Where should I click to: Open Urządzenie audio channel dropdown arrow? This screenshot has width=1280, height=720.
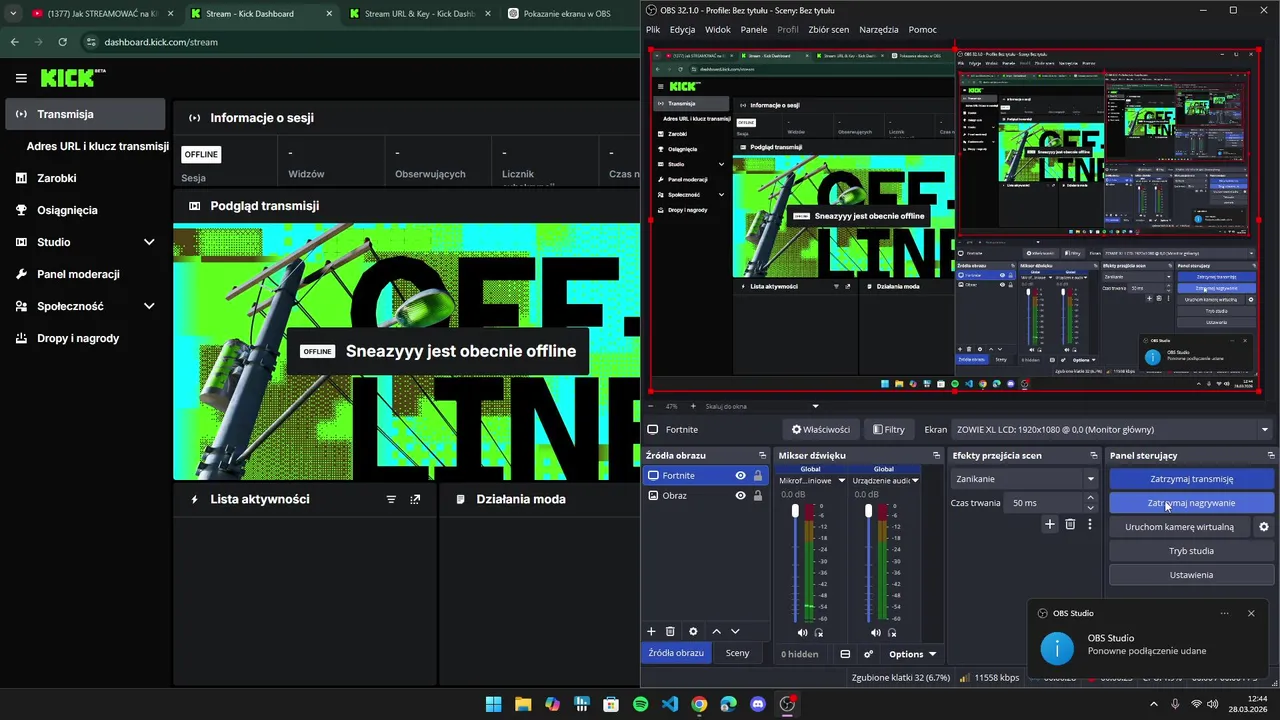pyautogui.click(x=916, y=481)
